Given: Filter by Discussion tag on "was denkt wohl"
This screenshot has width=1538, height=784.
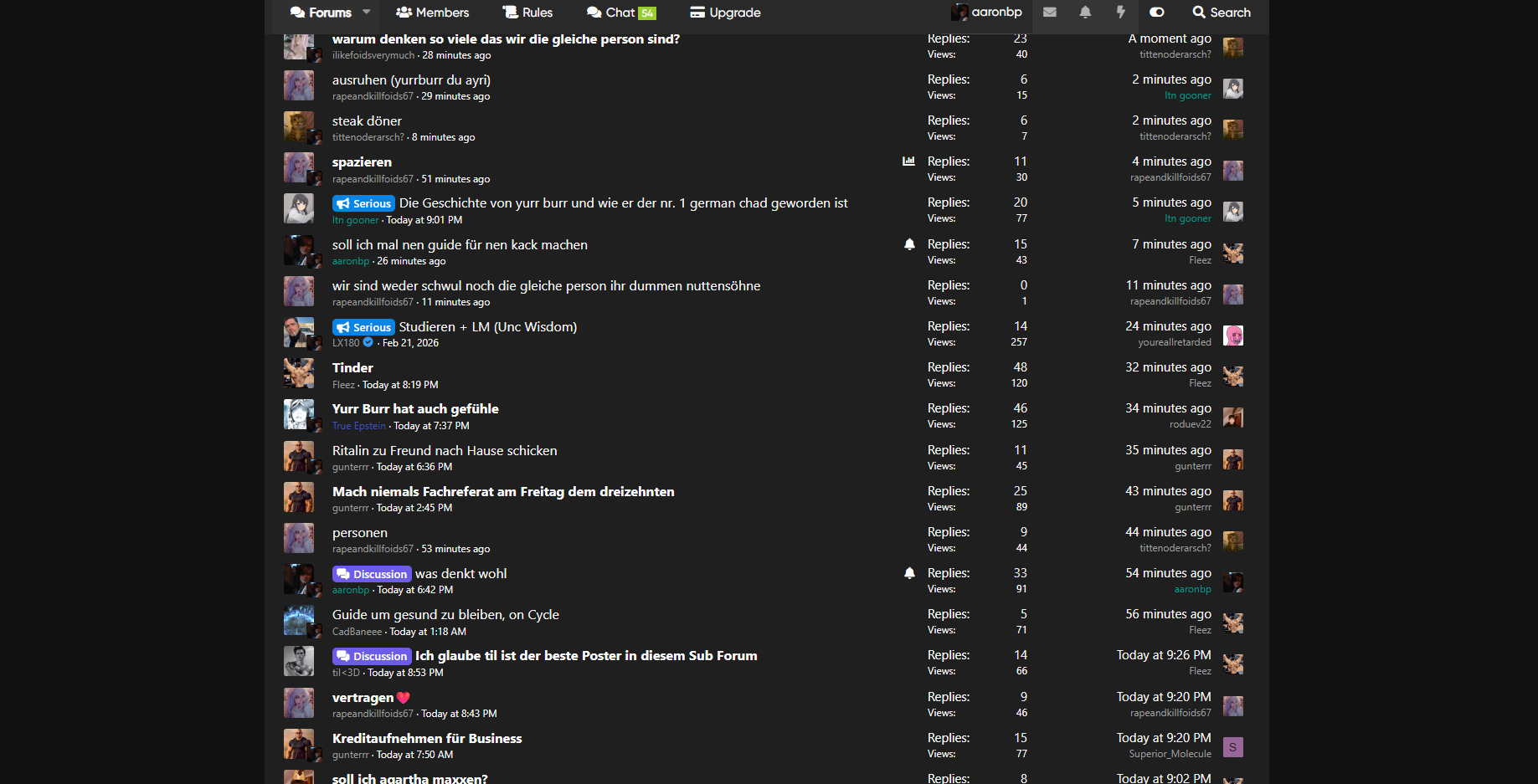Looking at the screenshot, I should click(372, 574).
